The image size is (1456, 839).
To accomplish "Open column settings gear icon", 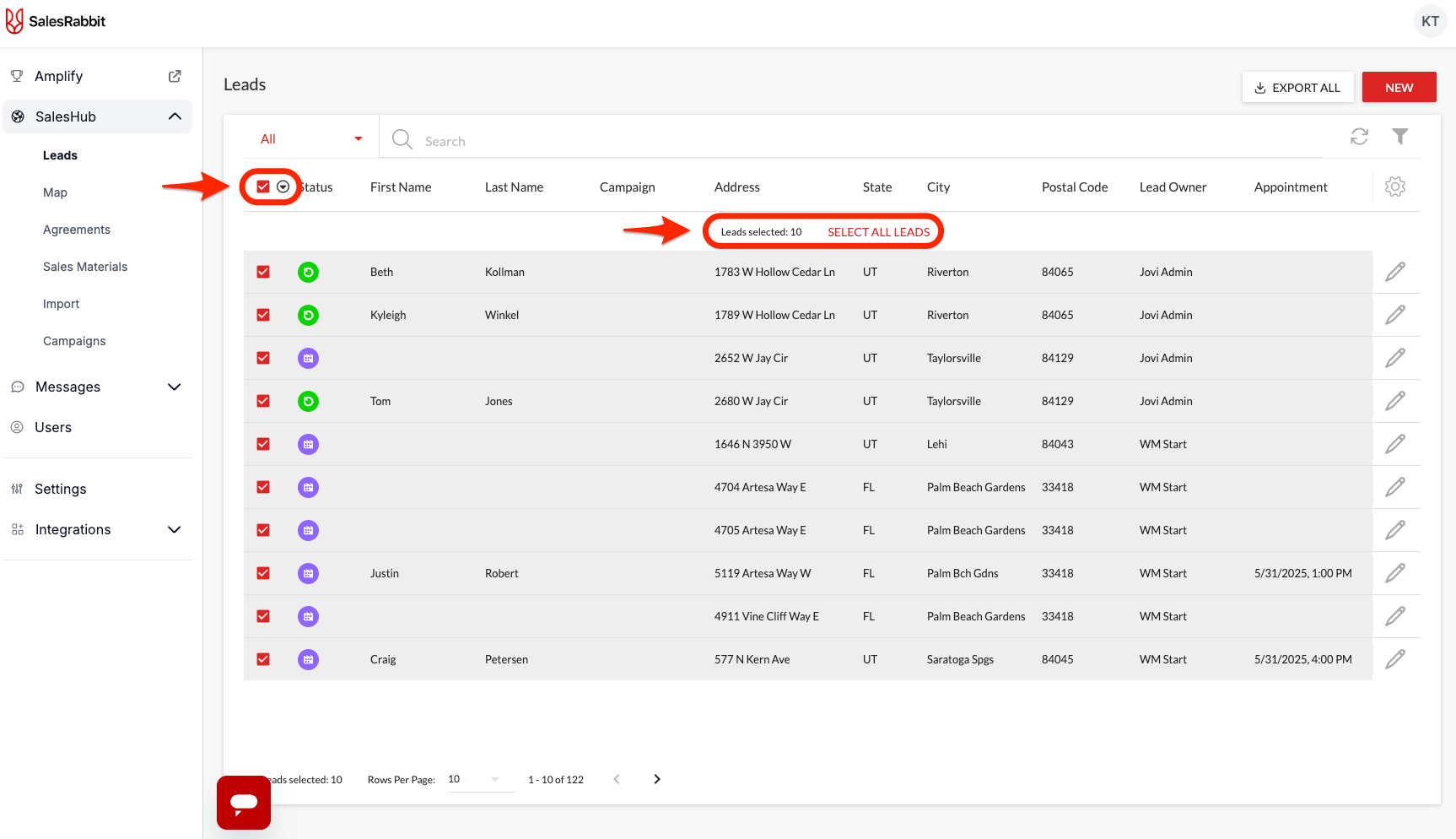I will 1395,187.
